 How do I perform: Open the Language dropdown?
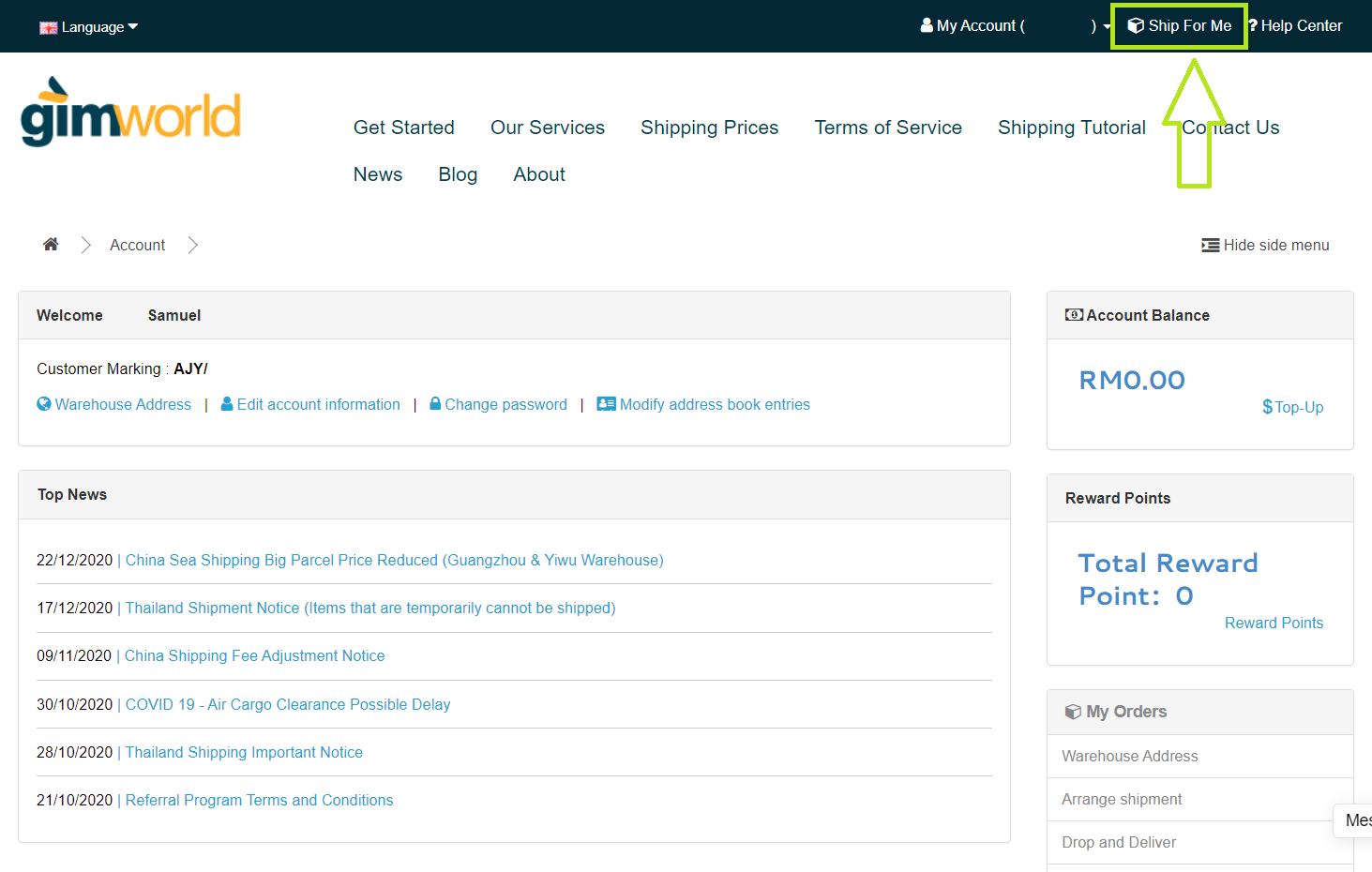coord(88,27)
